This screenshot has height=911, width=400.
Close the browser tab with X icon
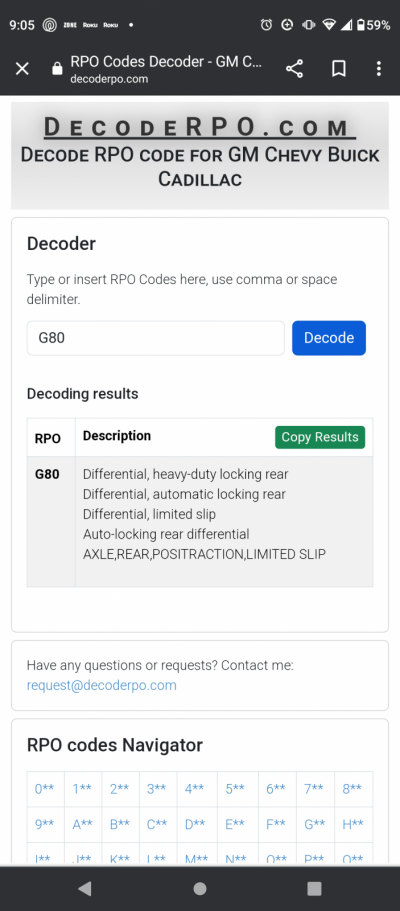(x=22, y=69)
